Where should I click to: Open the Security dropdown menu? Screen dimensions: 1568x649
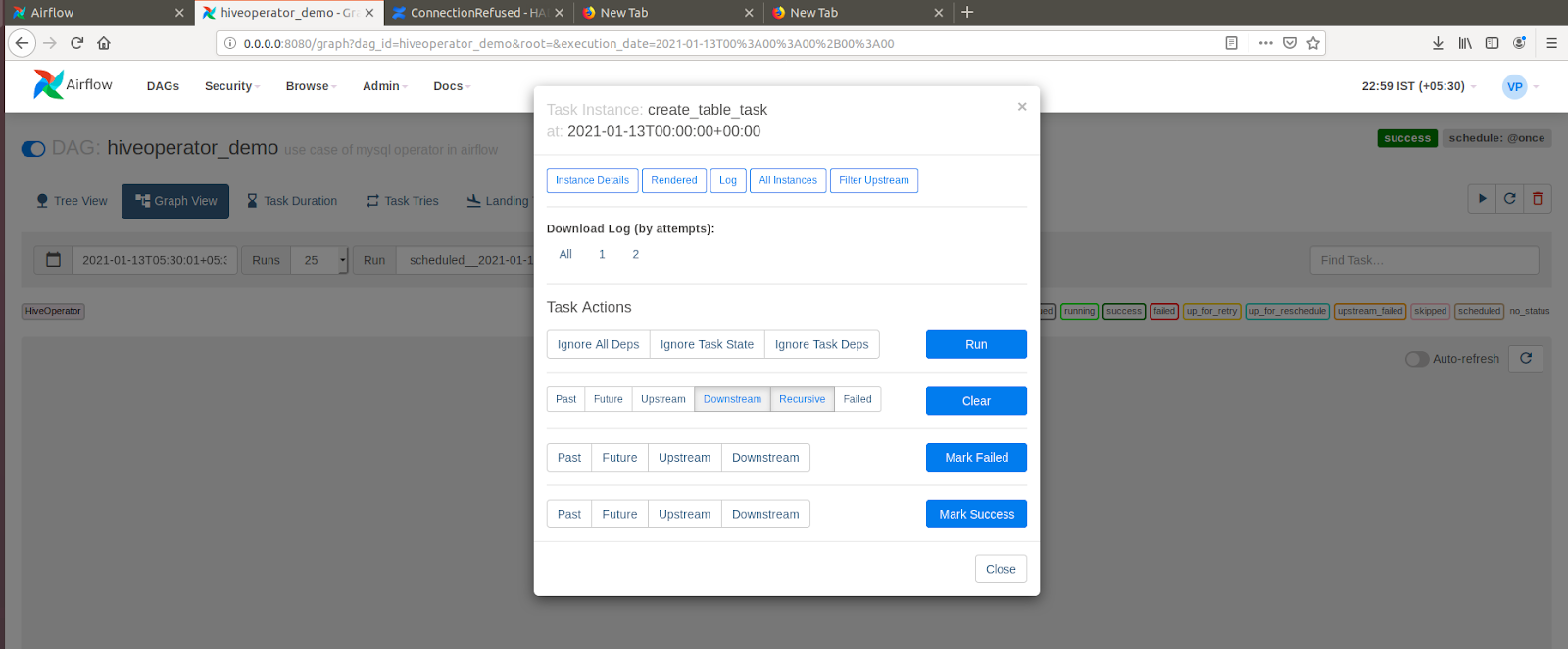(231, 86)
